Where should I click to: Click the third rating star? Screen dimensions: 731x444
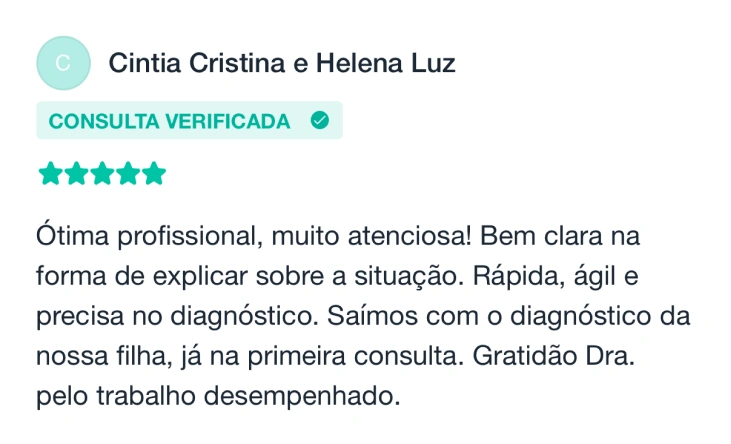tap(101, 174)
